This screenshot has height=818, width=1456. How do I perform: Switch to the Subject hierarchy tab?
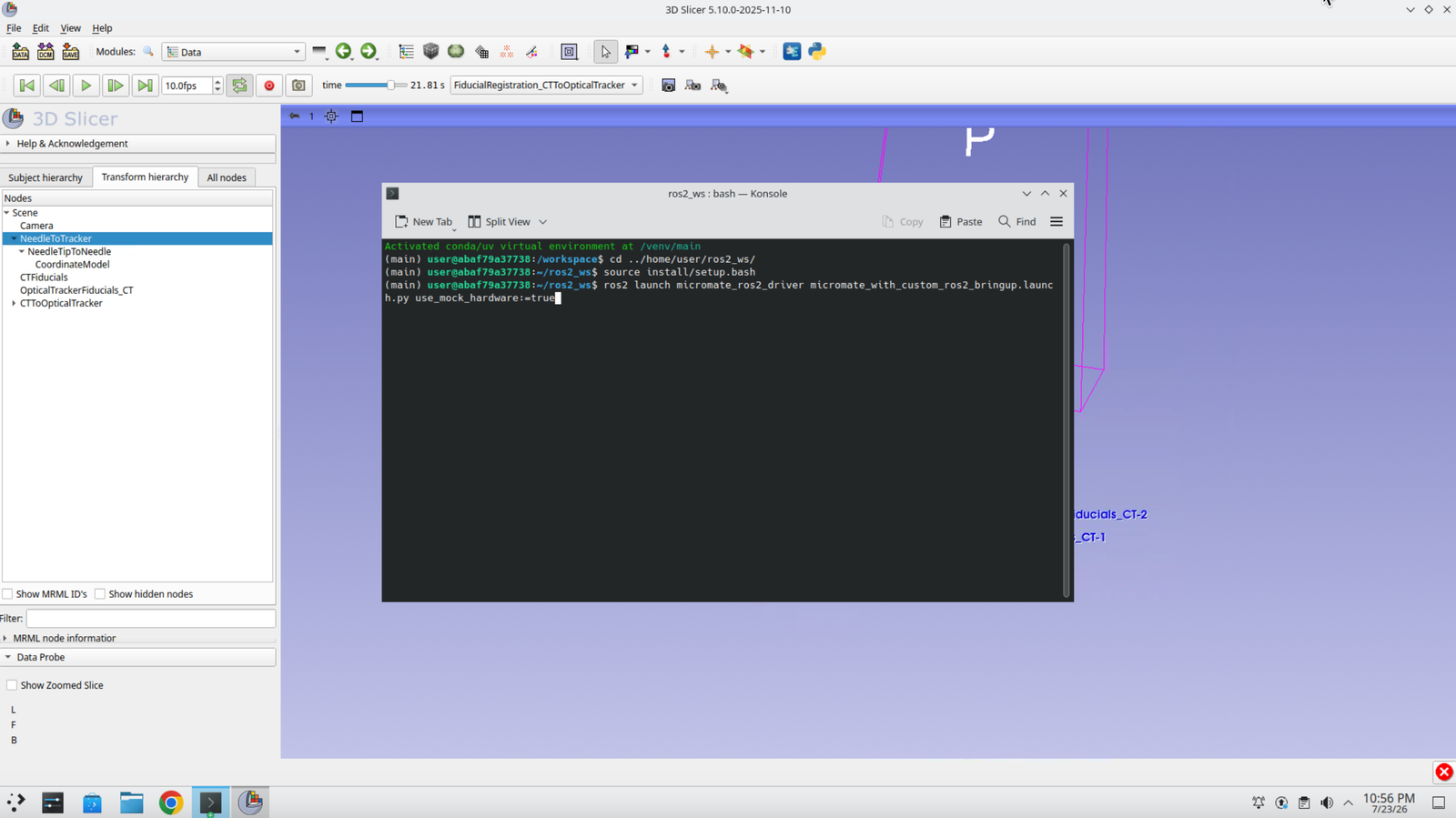coord(45,177)
